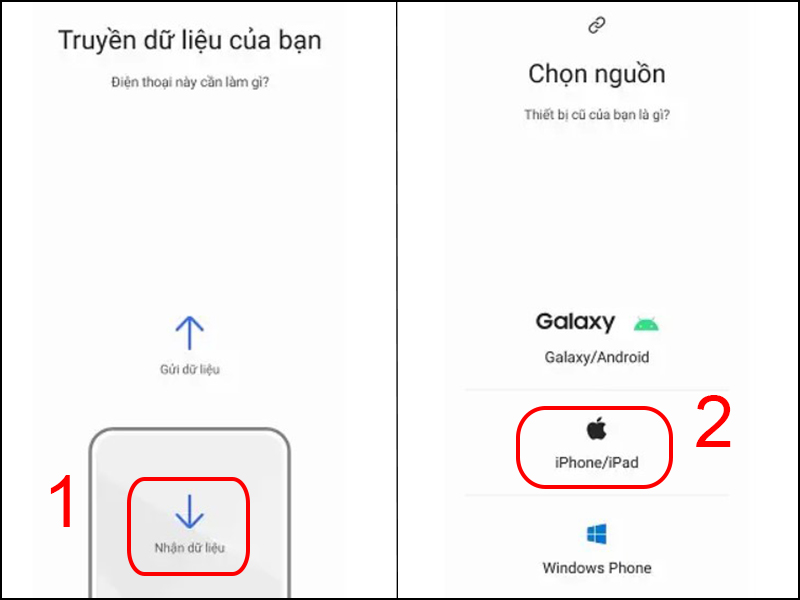
Task: Click the gray phone outline illustration's top edge
Action: pos(190,430)
